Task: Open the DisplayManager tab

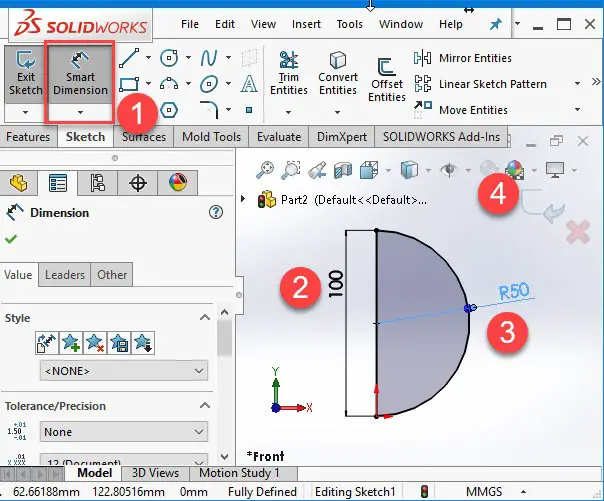Action: 178,183
